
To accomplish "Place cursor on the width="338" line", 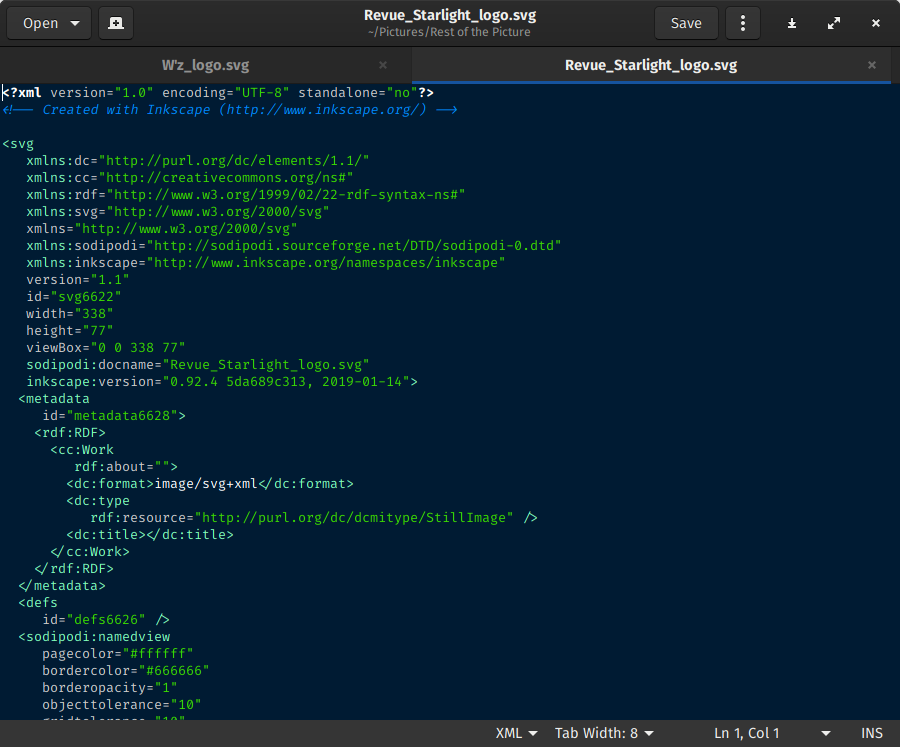I will pos(70,313).
